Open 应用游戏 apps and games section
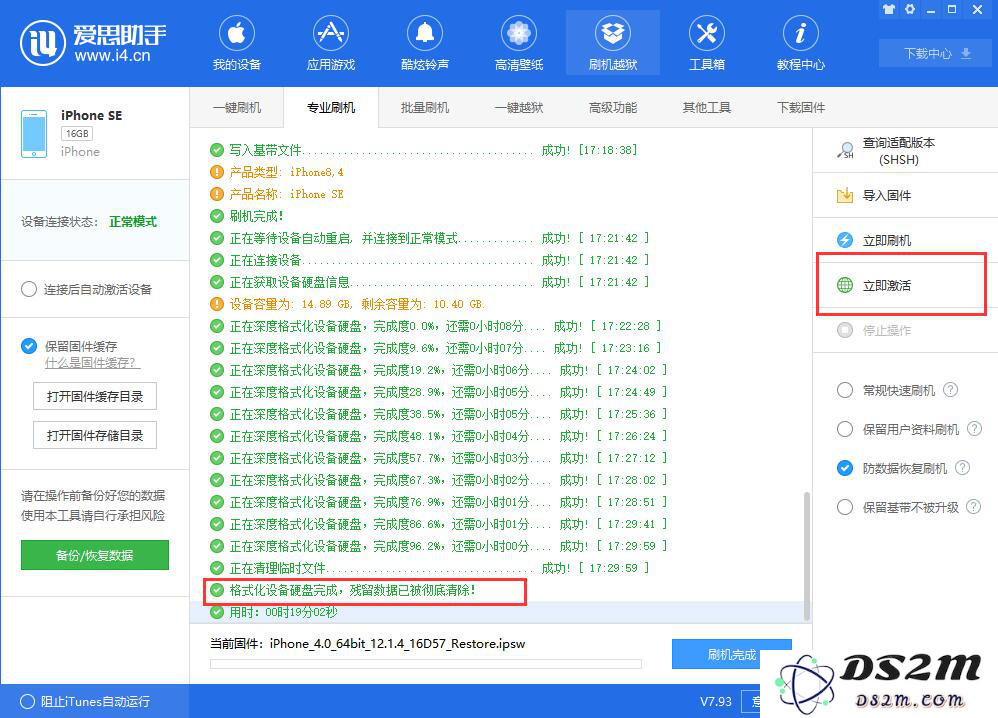Image resolution: width=998 pixels, height=718 pixels. point(330,43)
